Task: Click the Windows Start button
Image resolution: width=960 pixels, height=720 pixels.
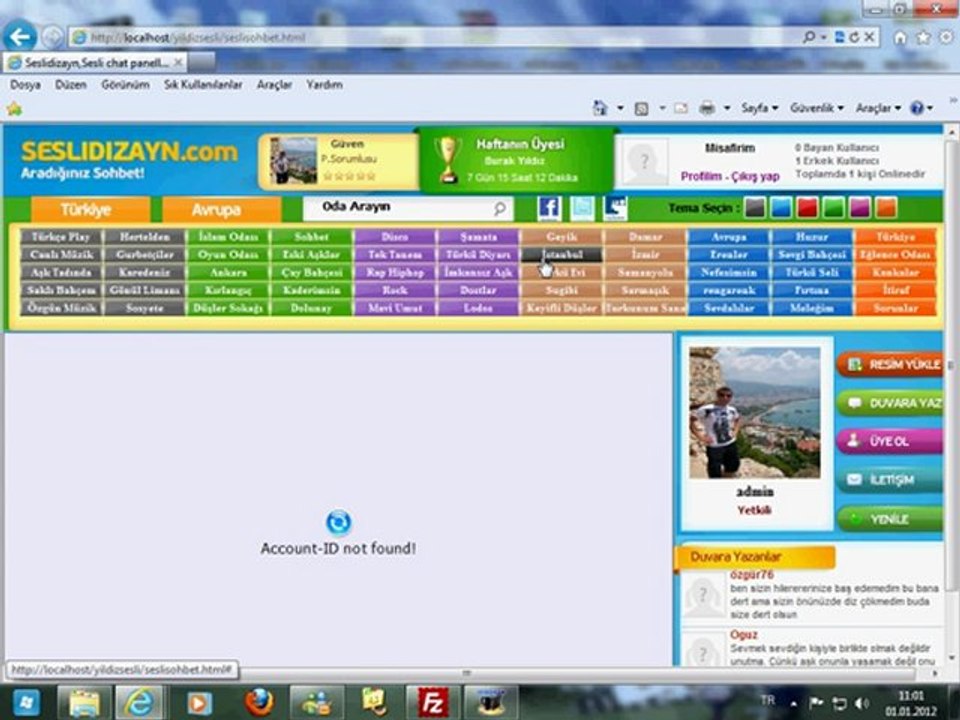Action: 25,702
